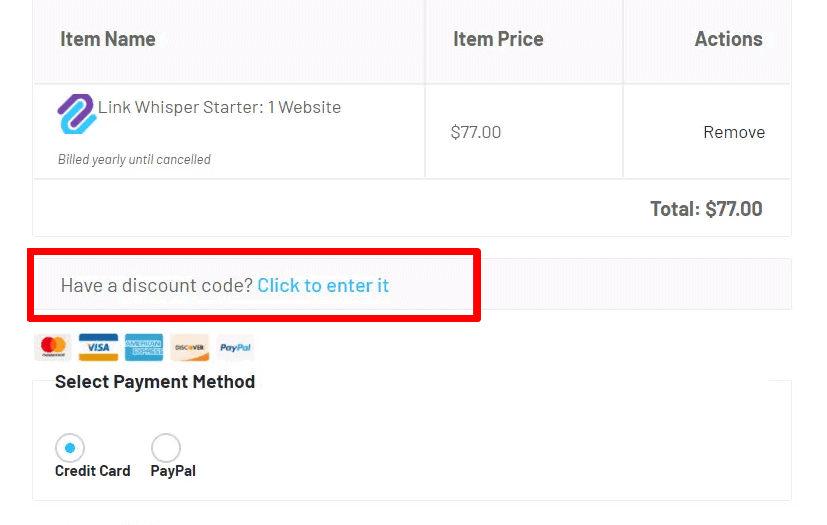Click the Credit Card label text
This screenshot has width=827, height=525.
point(93,471)
